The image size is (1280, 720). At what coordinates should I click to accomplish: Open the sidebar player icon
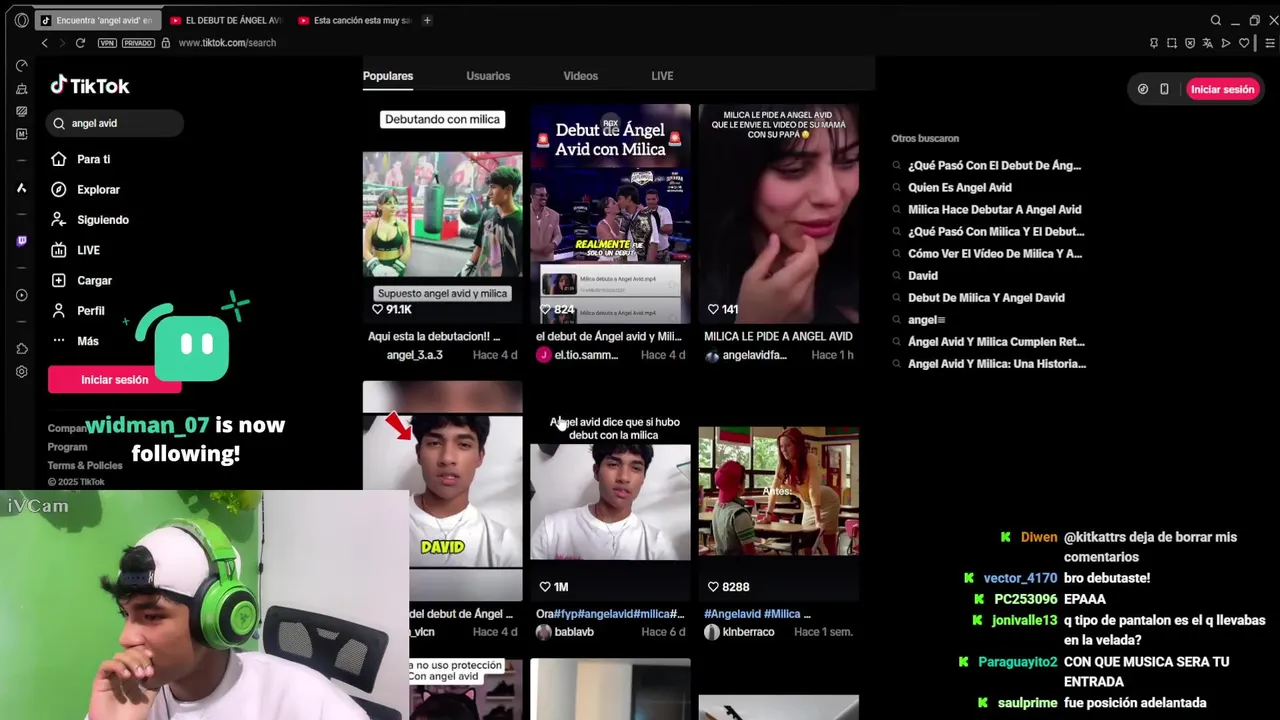pyautogui.click(x=21, y=295)
